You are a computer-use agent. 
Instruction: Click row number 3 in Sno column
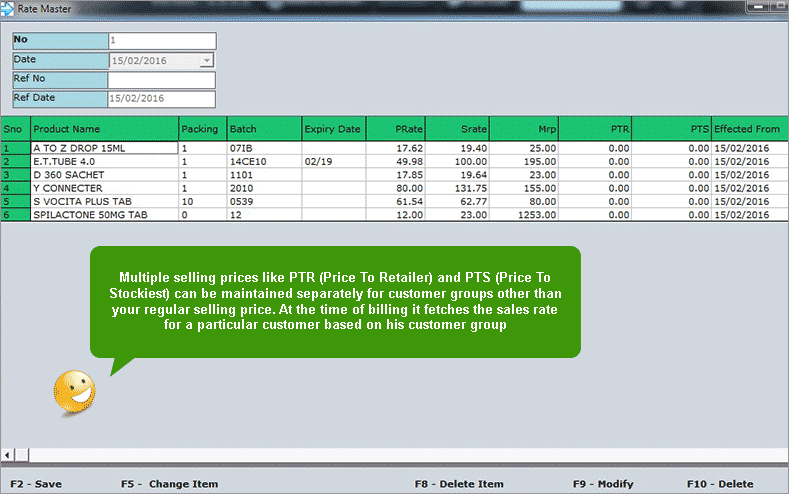(16, 175)
